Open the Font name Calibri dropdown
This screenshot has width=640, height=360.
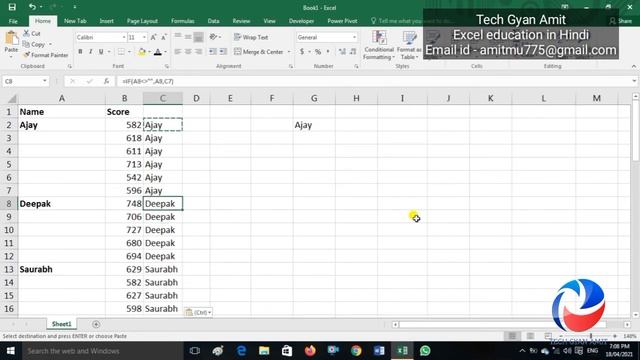click(124, 37)
